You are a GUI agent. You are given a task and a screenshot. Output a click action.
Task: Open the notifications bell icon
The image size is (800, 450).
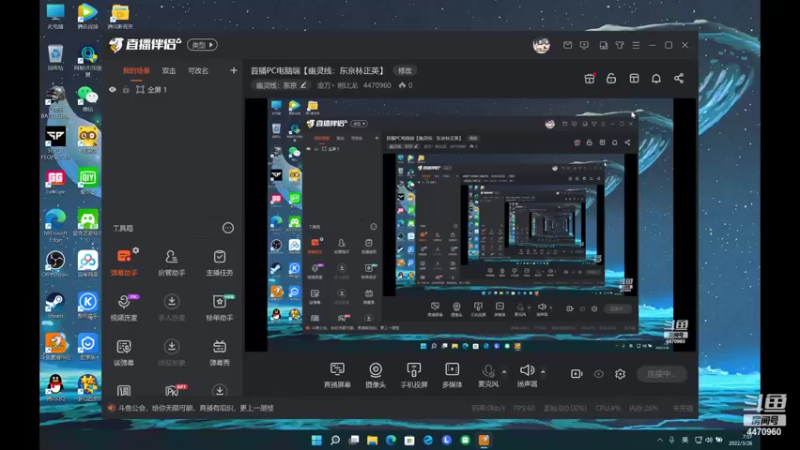(656, 78)
